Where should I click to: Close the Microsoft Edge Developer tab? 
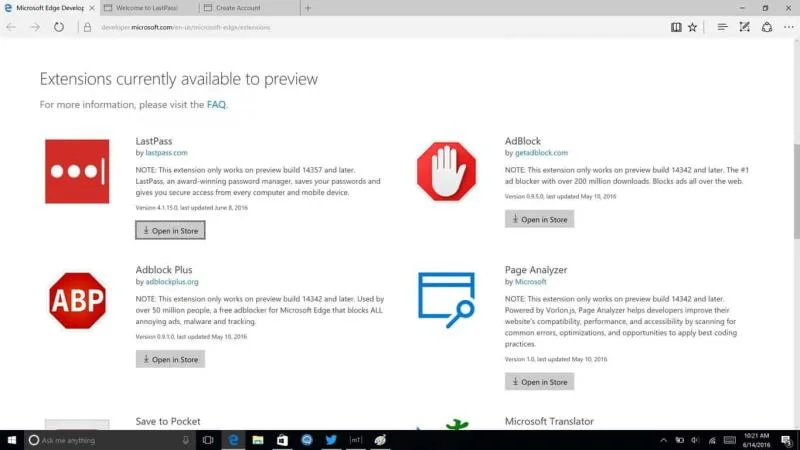(92, 8)
